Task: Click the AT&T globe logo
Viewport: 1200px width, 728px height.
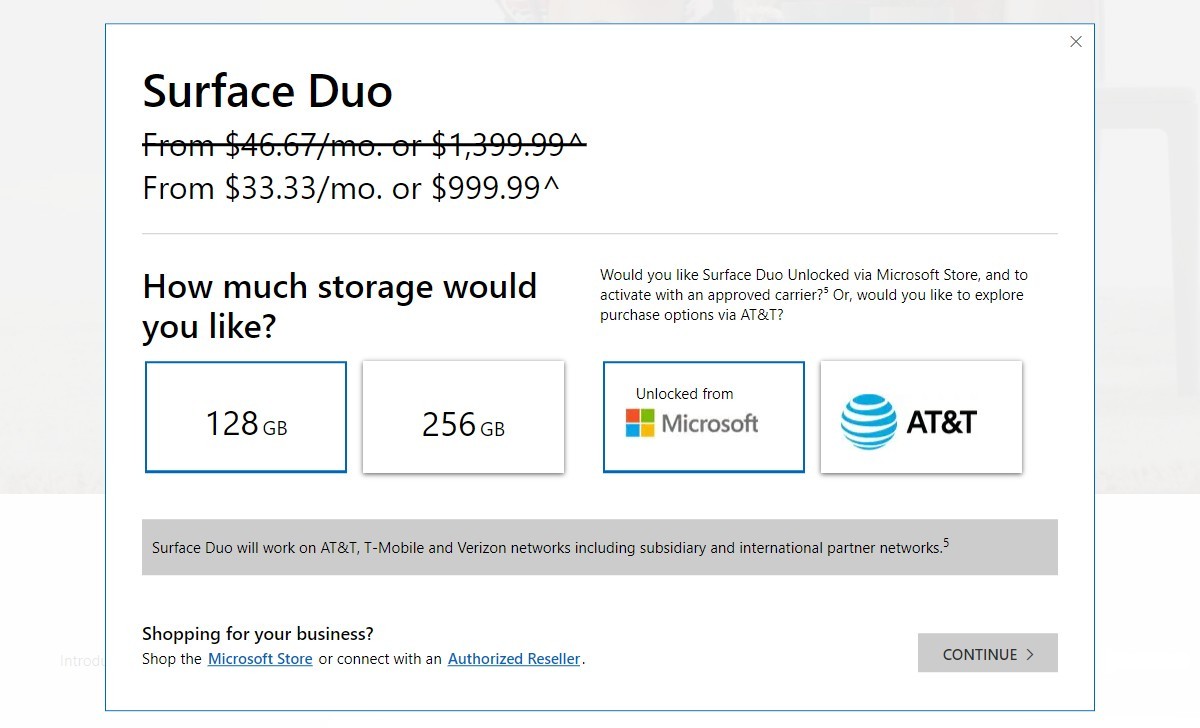Action: pos(868,421)
